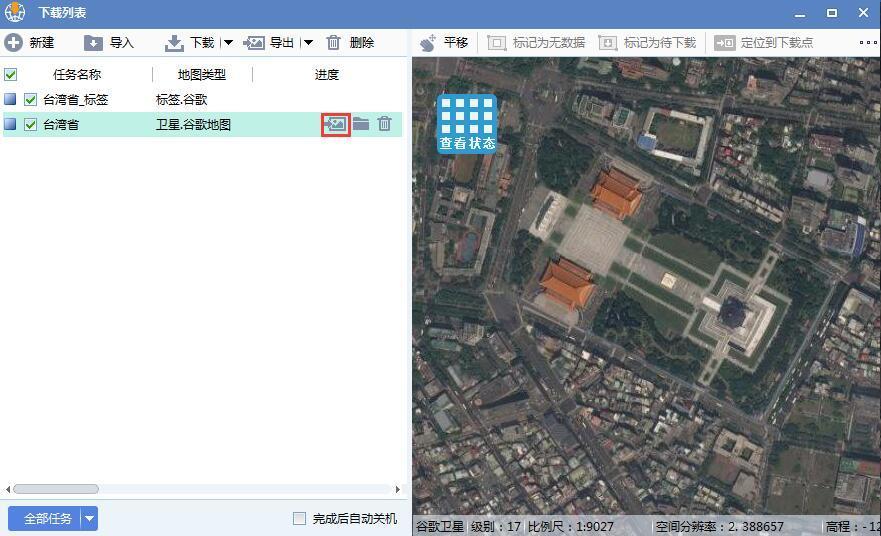Maximize the 下载列表 window

832,13
